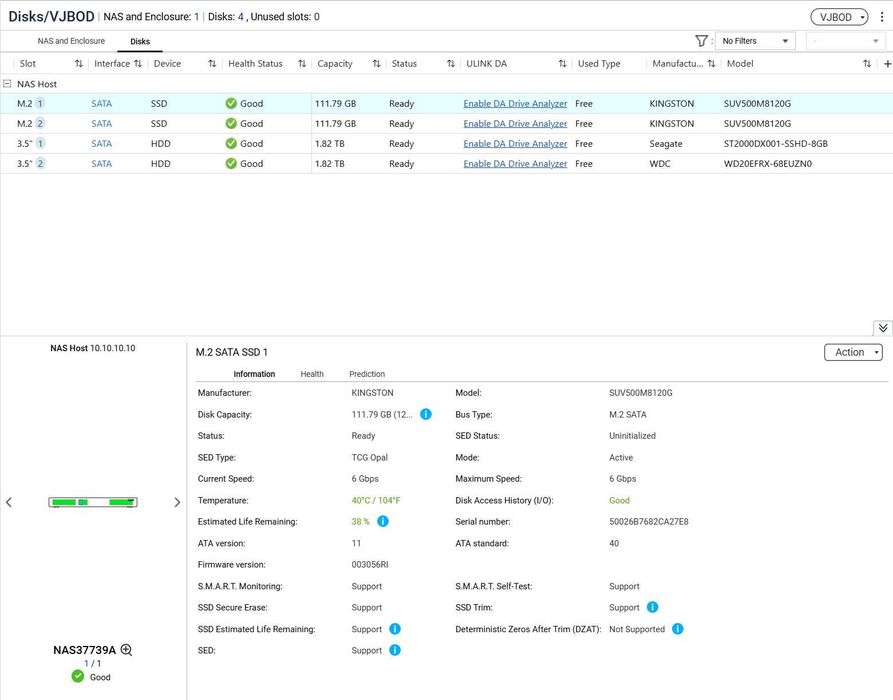Go to next enclosure using right arrow
The height and width of the screenshot is (700, 893).
tap(177, 502)
